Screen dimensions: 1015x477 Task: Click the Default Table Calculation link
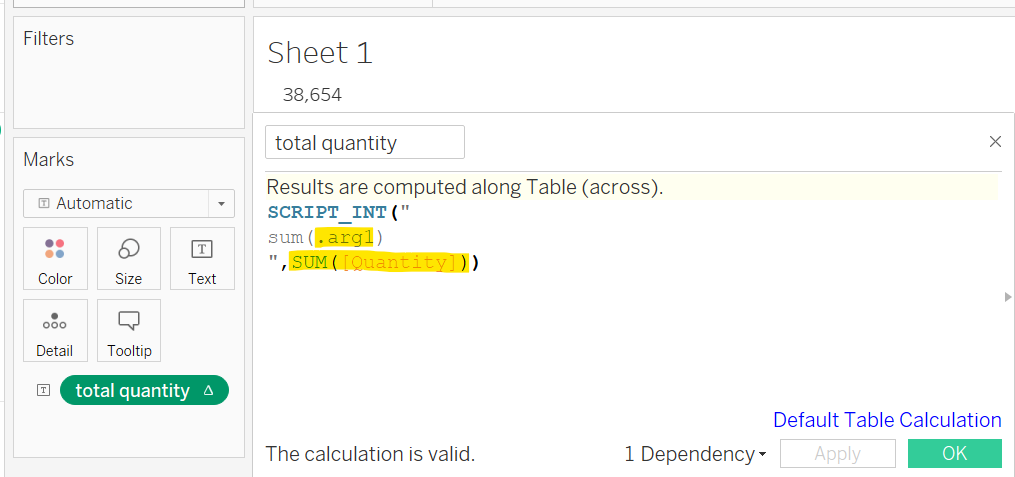tap(887, 420)
